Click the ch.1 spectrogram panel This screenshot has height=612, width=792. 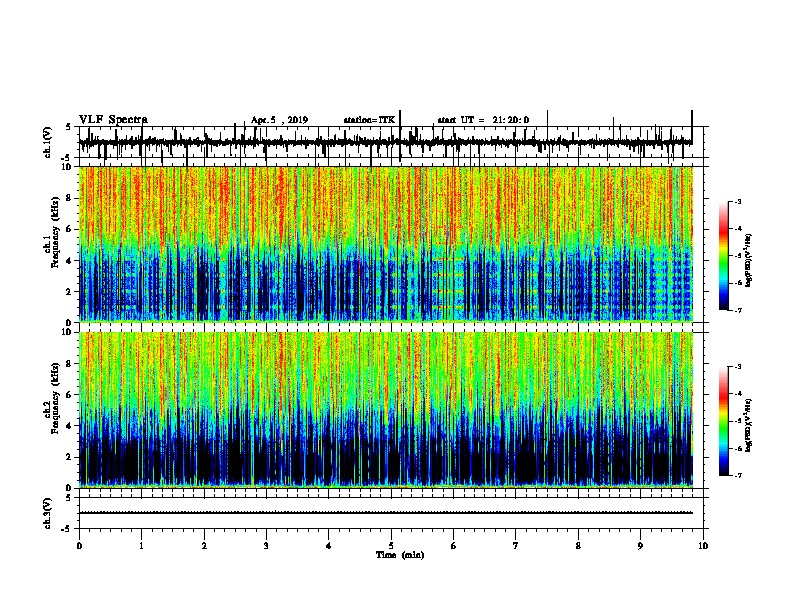(386, 244)
